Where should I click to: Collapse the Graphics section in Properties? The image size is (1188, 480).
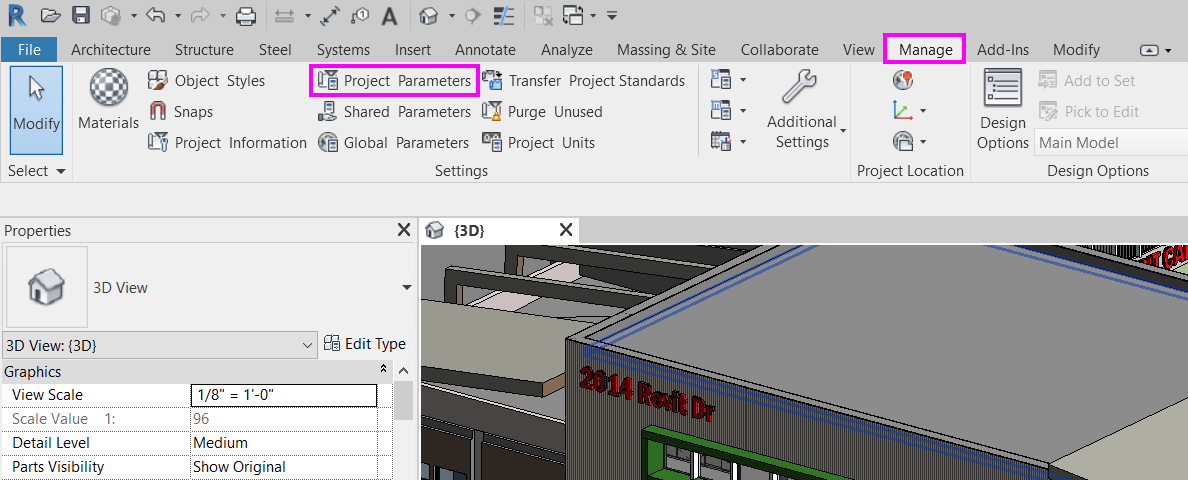[x=383, y=370]
